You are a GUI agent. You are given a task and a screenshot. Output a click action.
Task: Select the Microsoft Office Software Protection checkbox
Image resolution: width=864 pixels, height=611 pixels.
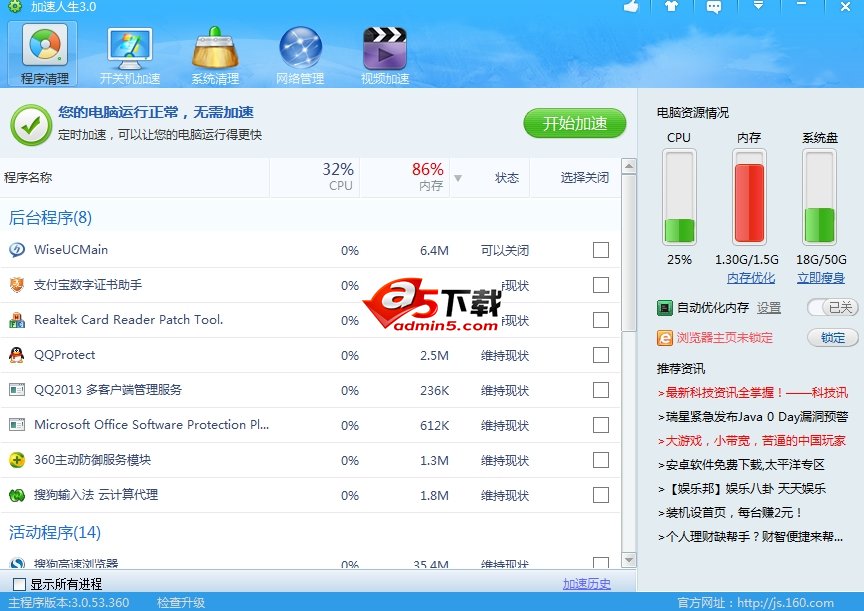pyautogui.click(x=601, y=425)
